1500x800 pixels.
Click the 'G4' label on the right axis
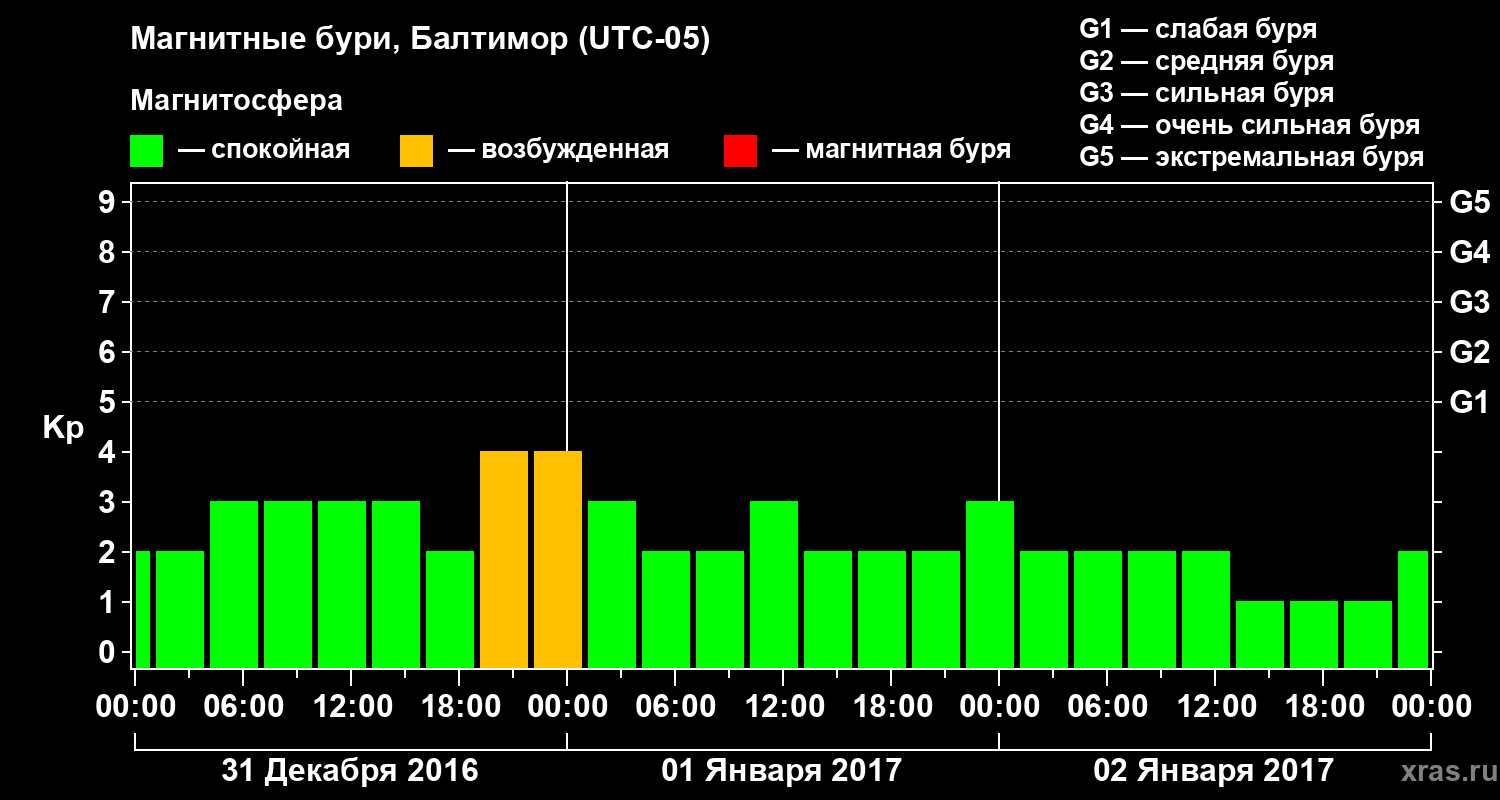click(x=1470, y=252)
